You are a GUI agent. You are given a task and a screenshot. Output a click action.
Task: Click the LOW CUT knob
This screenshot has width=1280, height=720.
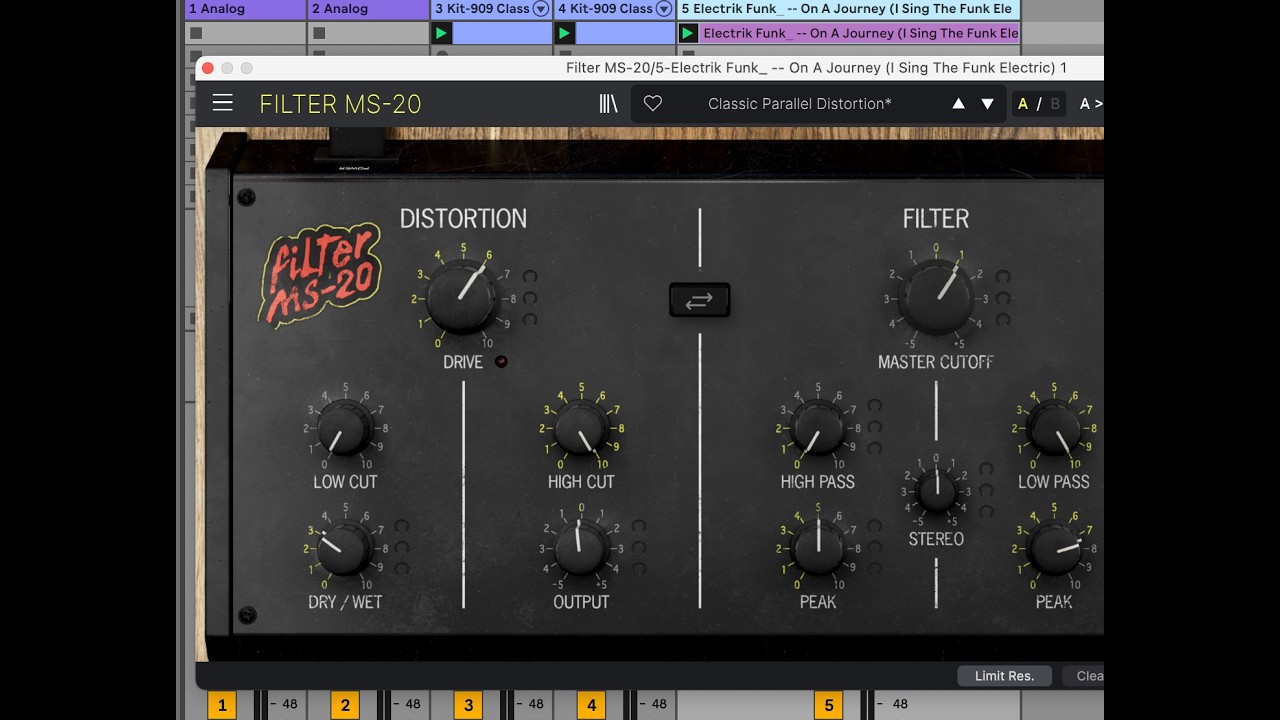pos(345,429)
